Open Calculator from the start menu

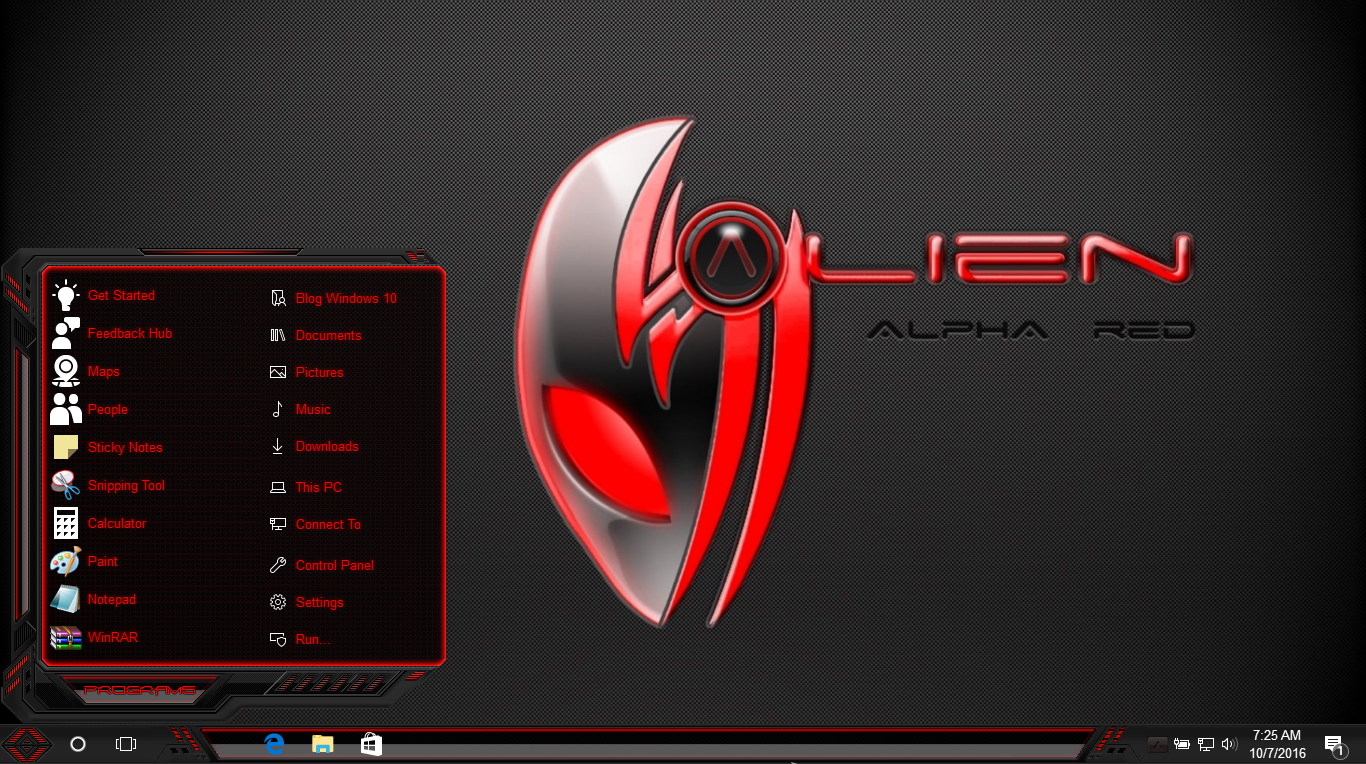(x=116, y=523)
